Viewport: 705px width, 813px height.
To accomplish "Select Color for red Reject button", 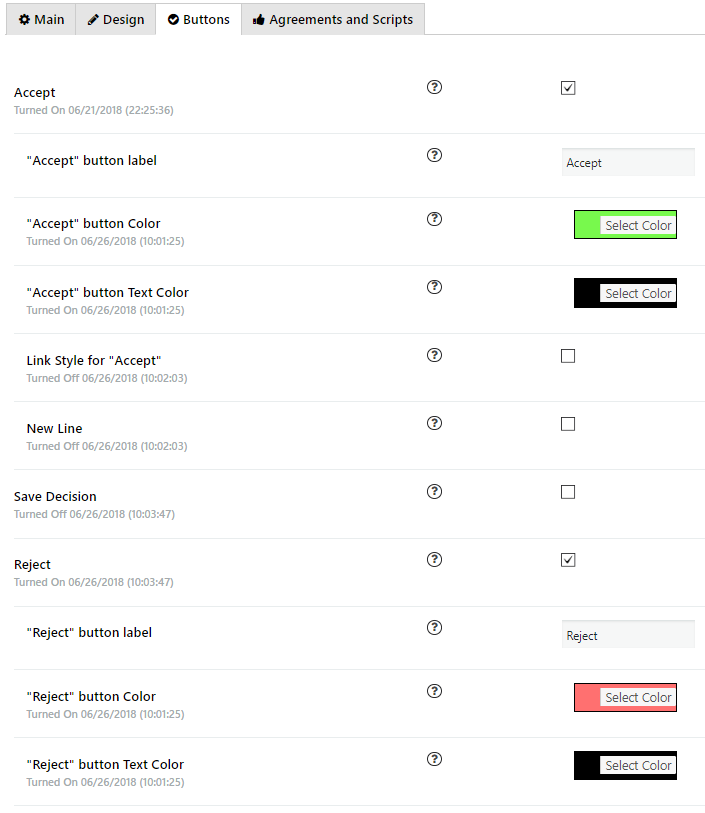I will (x=638, y=697).
